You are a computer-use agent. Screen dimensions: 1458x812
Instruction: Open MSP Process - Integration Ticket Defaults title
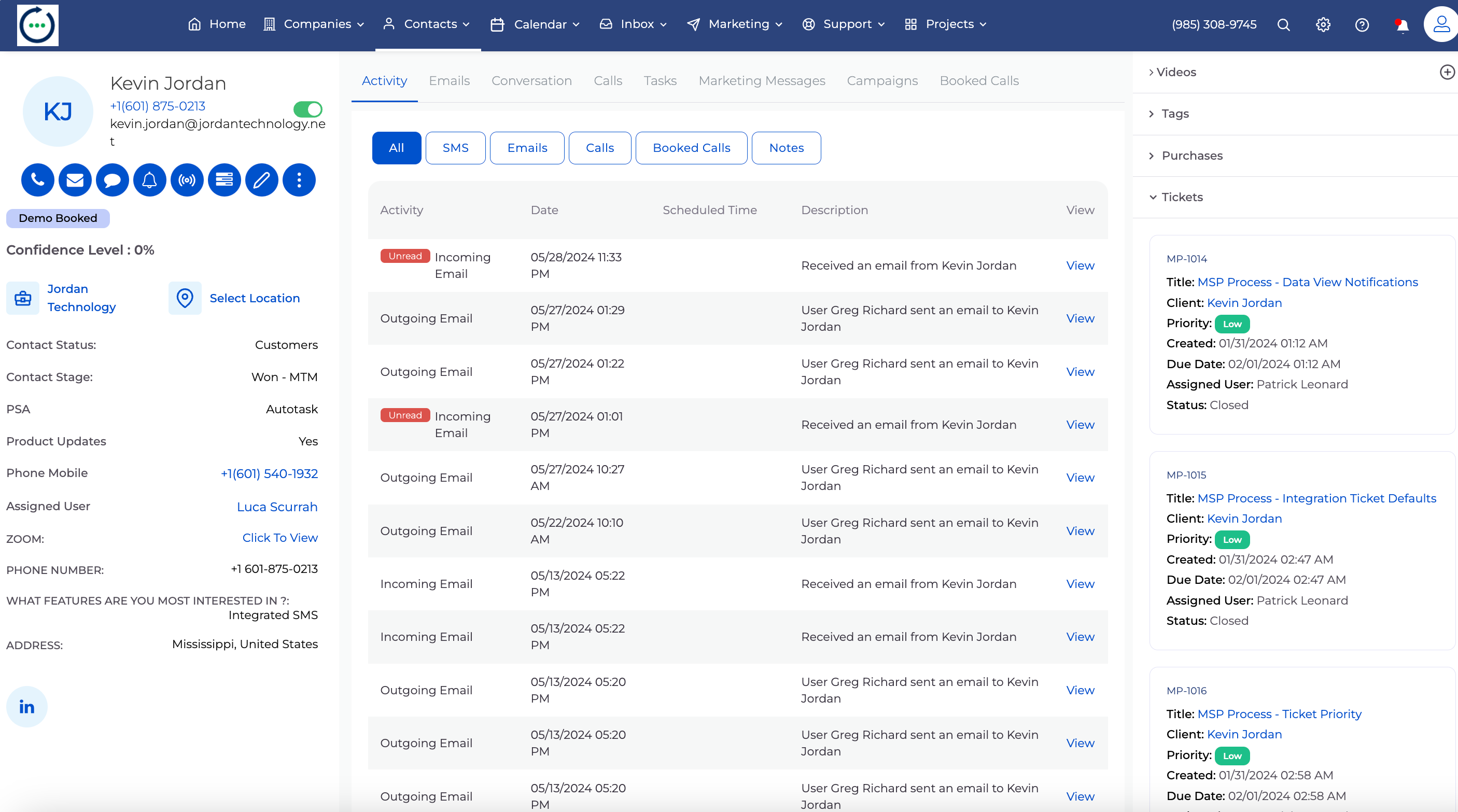pos(1316,498)
